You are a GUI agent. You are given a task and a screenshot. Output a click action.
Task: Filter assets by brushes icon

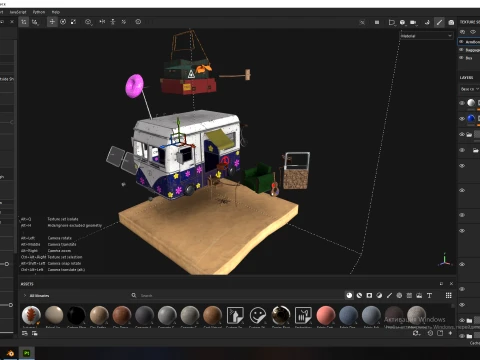tap(389, 295)
